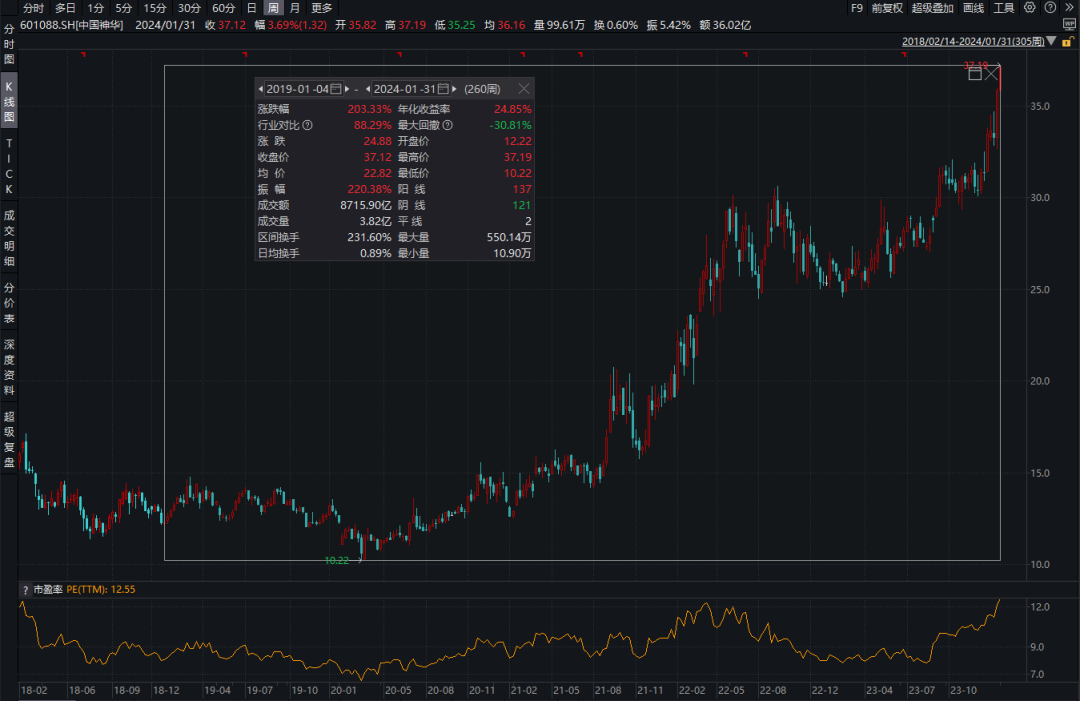Step end date backward with left arrow
This screenshot has width=1080, height=701.
[368, 89]
